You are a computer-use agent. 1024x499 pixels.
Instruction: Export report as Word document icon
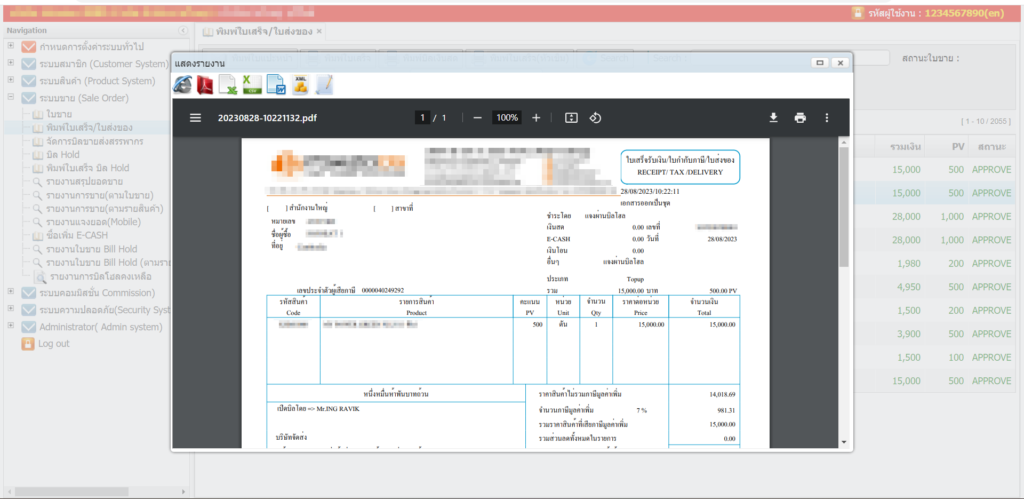pos(276,86)
